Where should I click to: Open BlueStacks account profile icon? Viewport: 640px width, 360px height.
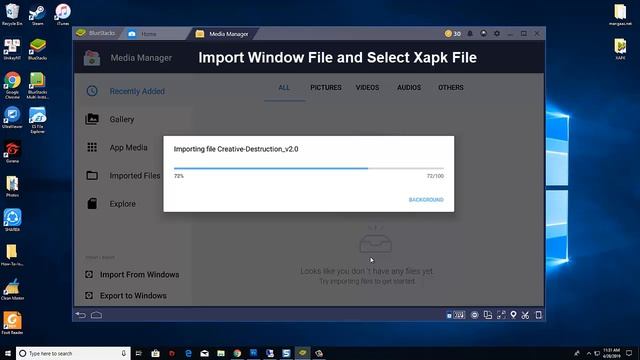click(483, 33)
